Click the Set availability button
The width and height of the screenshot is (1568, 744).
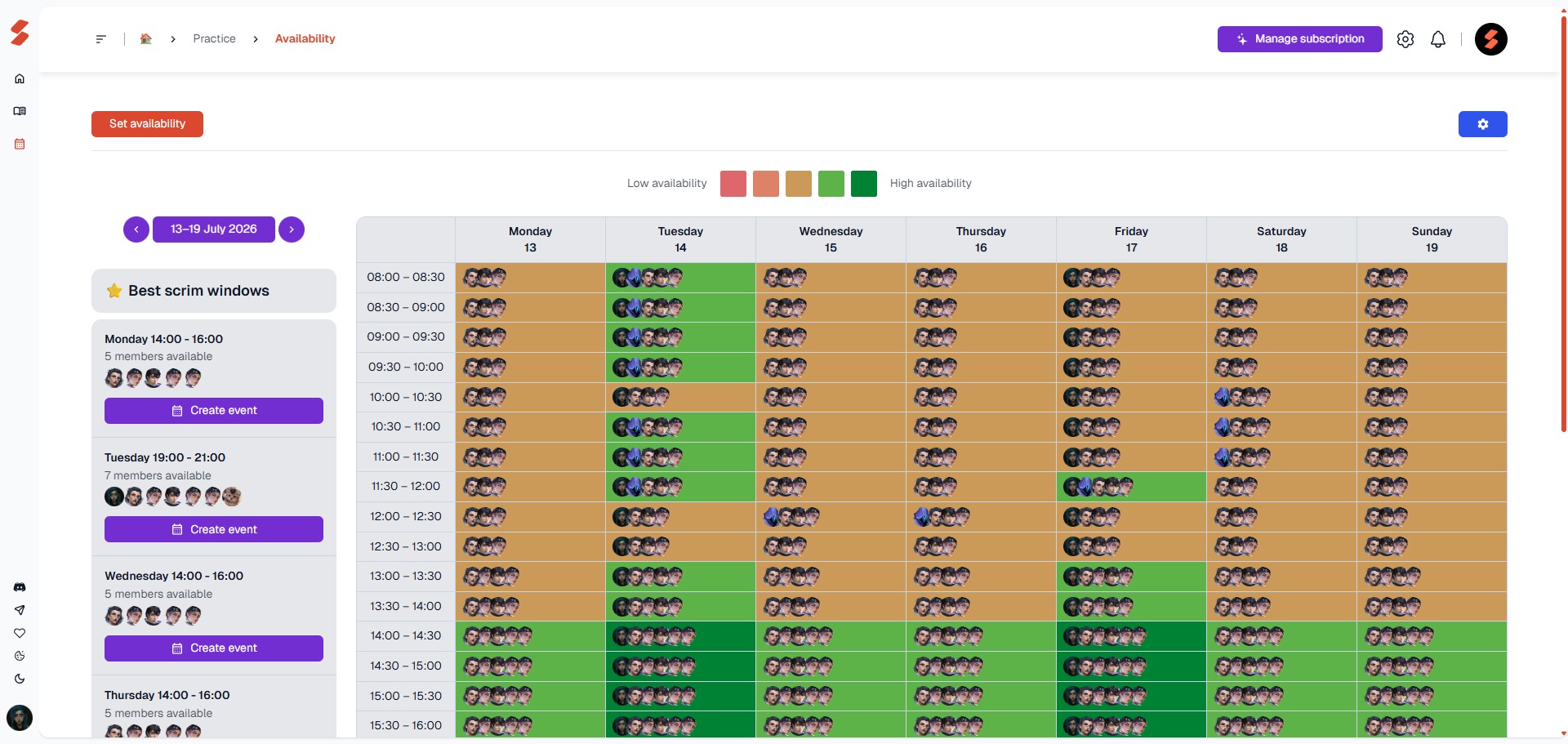pyautogui.click(x=147, y=124)
